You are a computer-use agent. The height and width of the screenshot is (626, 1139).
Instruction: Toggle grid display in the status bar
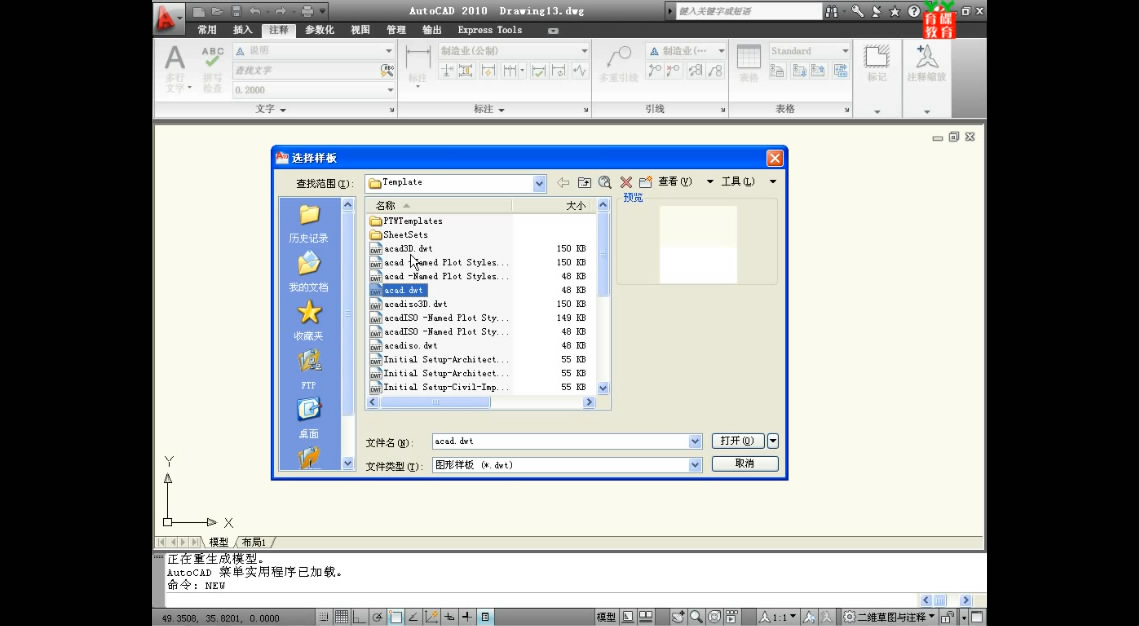(341, 617)
